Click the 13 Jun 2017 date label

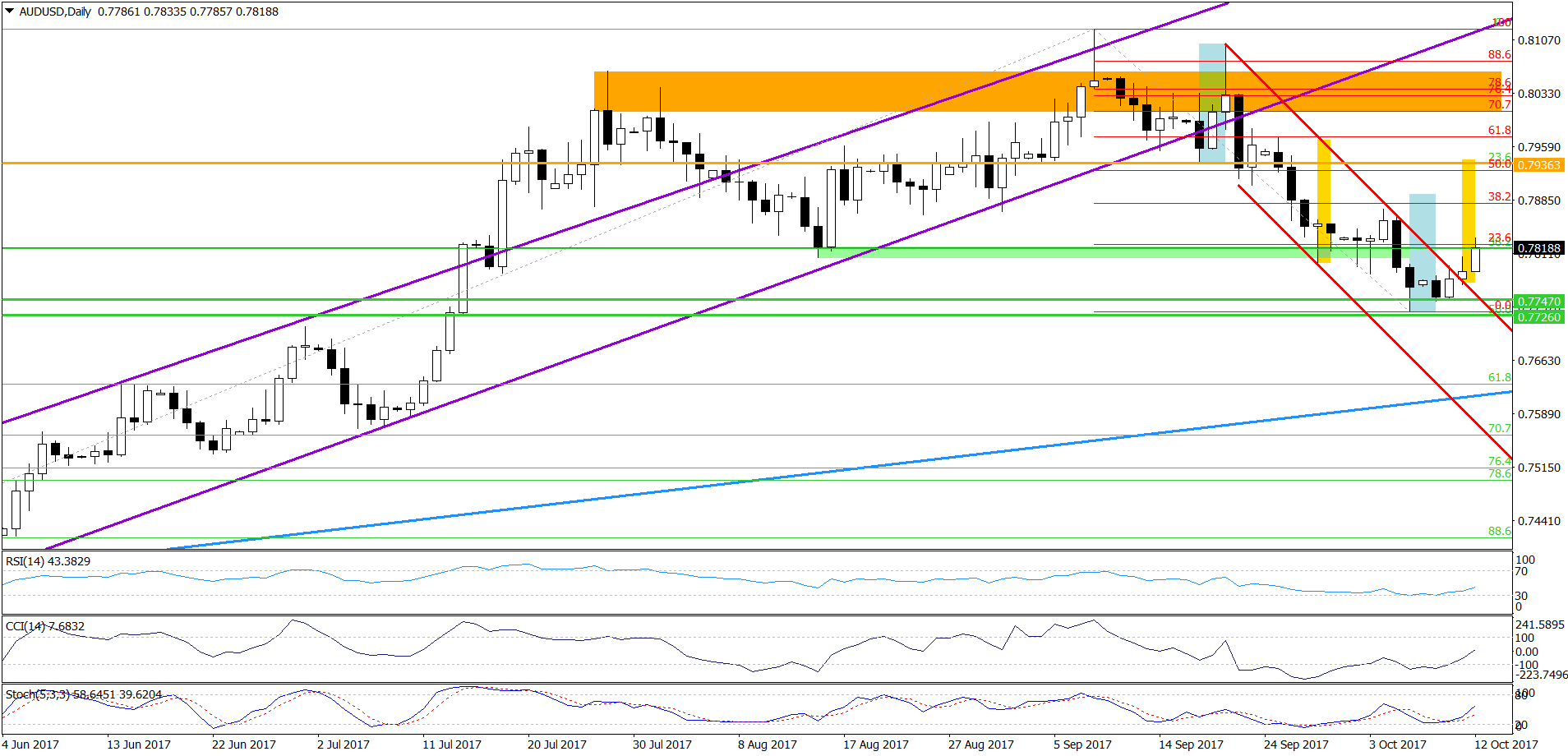tap(139, 744)
